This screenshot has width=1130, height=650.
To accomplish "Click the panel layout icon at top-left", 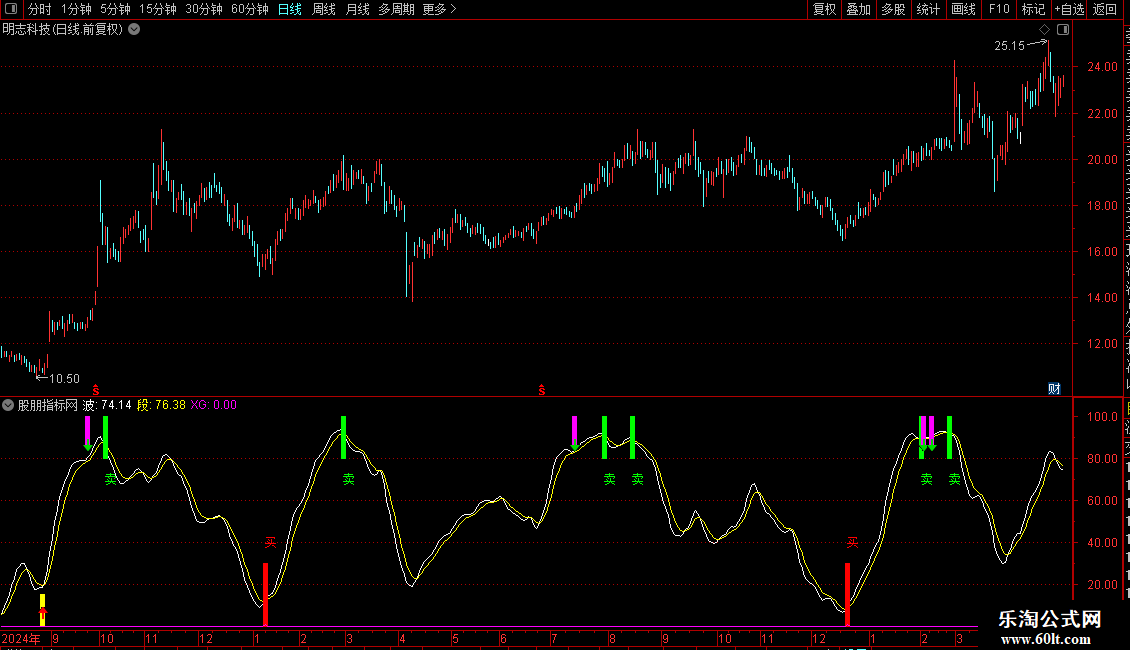I will (x=11, y=9).
